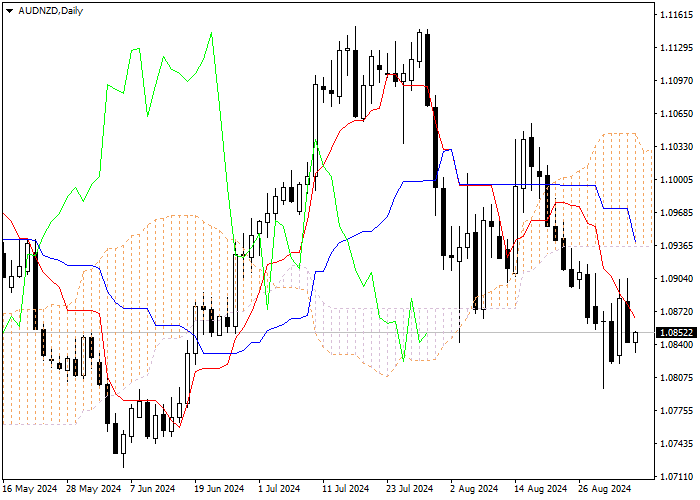The width and height of the screenshot is (700, 500).
Task: Click the 26 Aug 2024 date label
Action: click(x=604, y=489)
